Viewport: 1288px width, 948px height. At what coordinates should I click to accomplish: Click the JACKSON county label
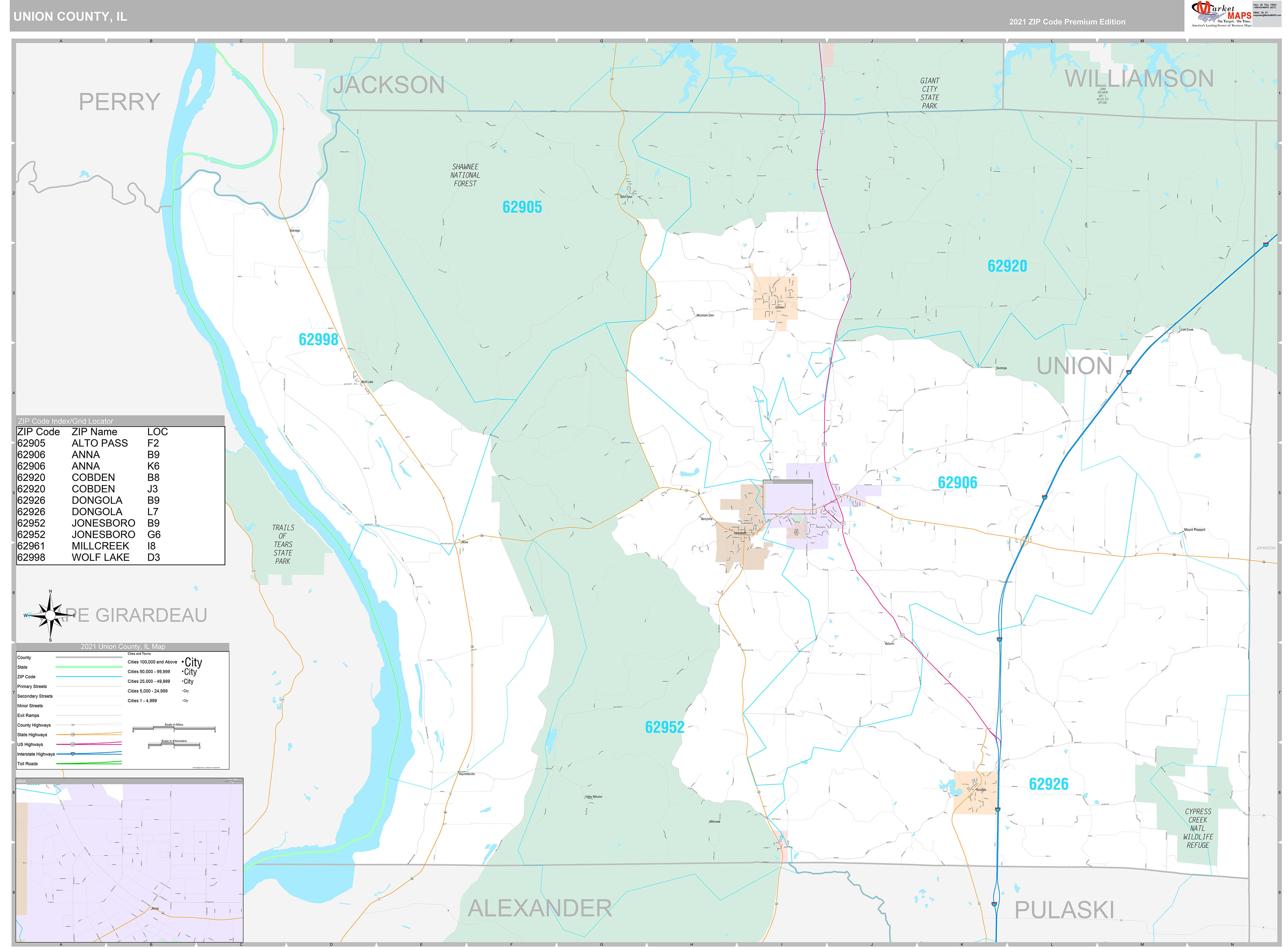389,85
